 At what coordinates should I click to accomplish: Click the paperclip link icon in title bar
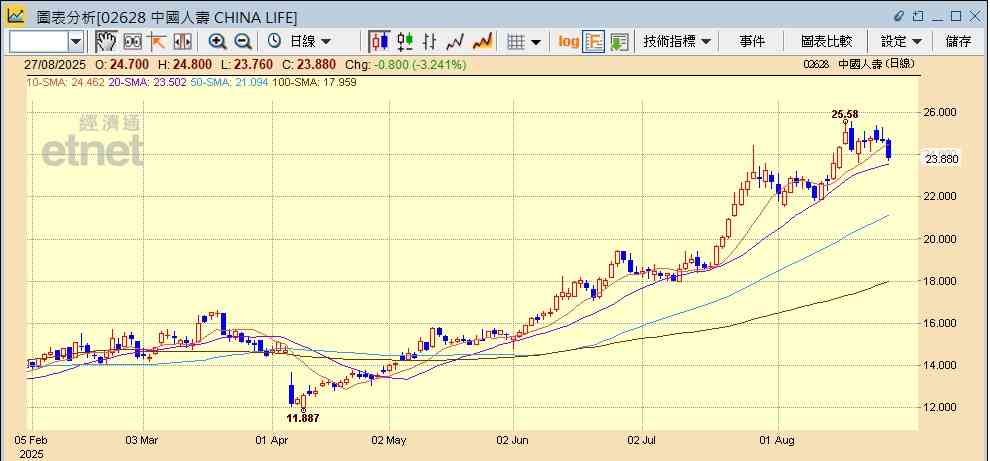(x=899, y=16)
